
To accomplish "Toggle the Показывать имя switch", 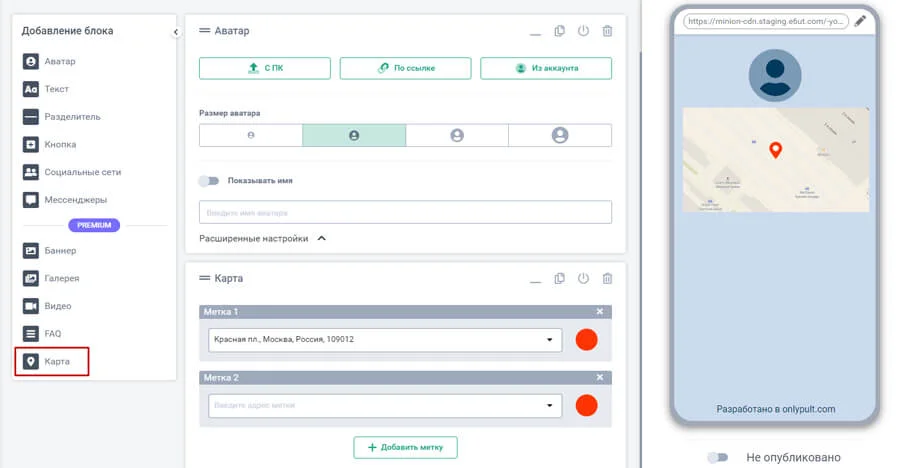I will [208, 181].
